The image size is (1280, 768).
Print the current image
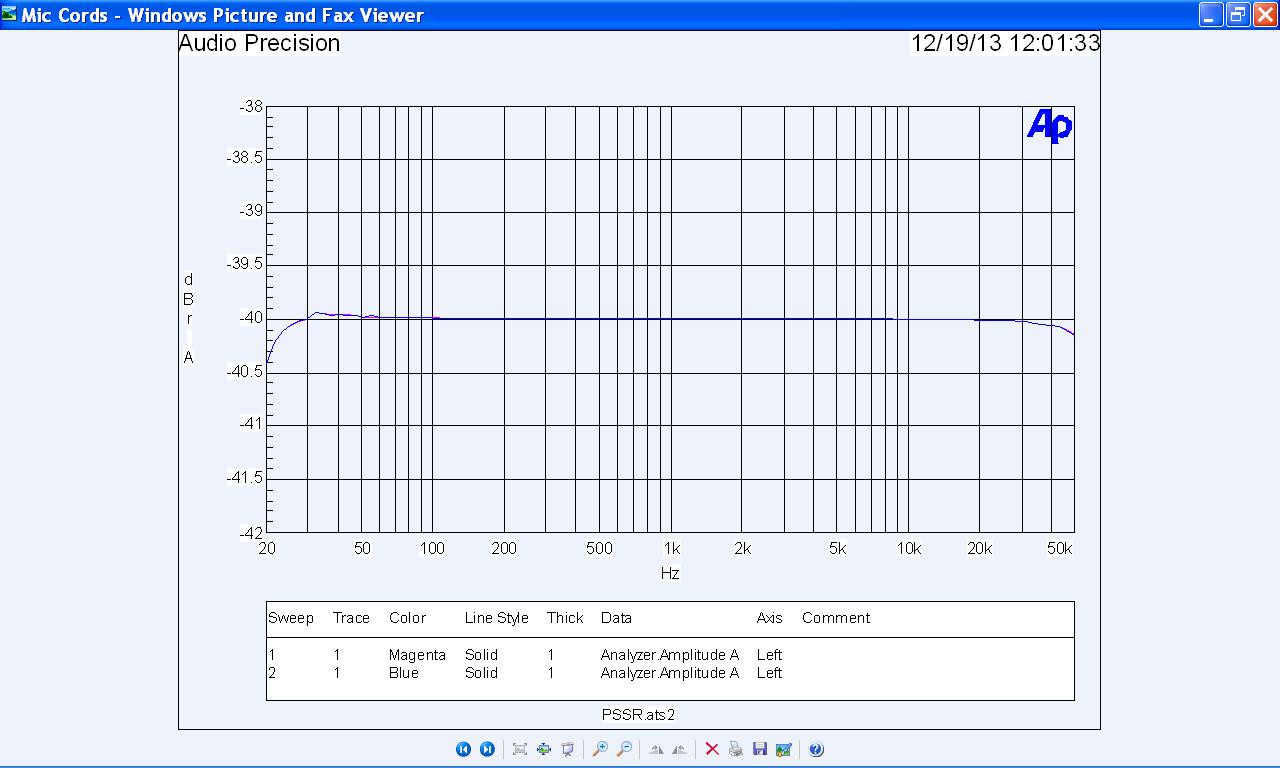coord(736,749)
